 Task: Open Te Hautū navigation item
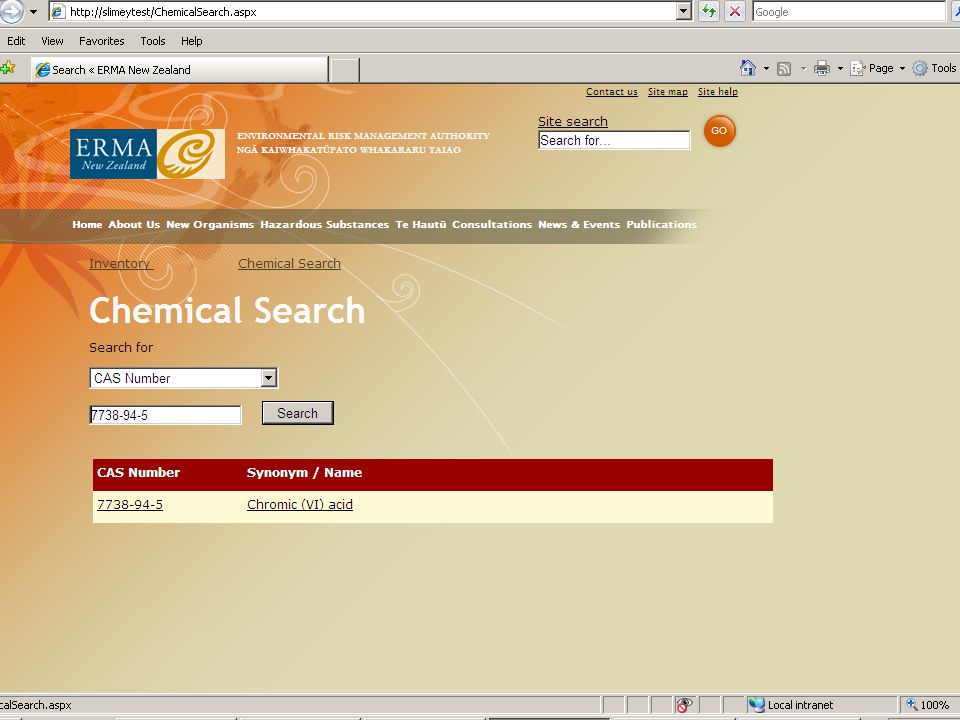[x=421, y=224]
